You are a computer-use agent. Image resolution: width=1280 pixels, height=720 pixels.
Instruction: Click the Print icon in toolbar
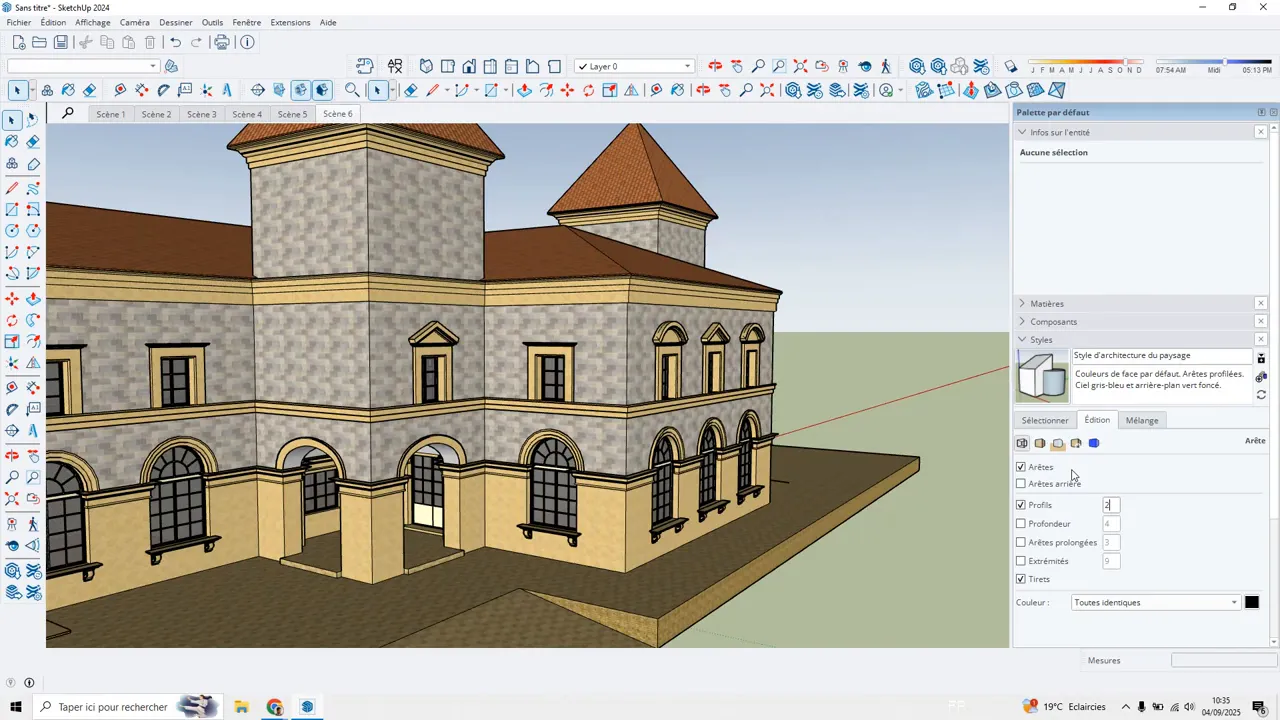222,42
